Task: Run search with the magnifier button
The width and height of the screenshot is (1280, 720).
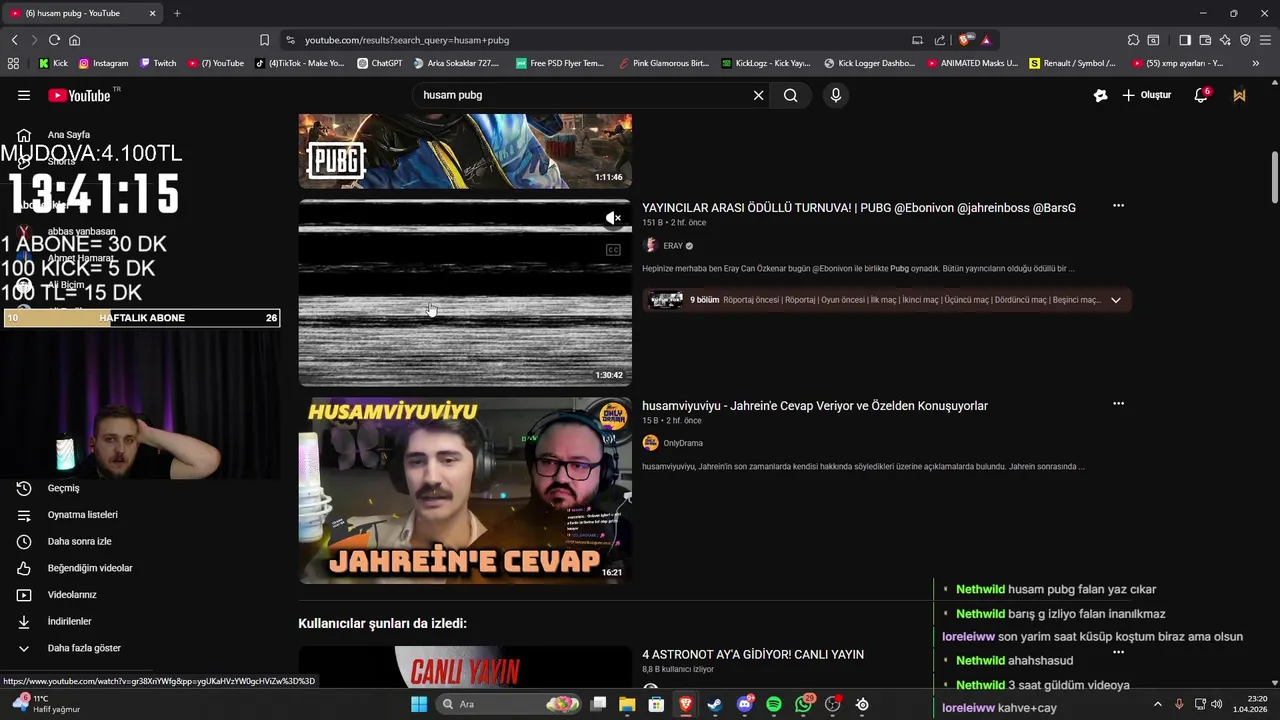Action: (x=791, y=95)
